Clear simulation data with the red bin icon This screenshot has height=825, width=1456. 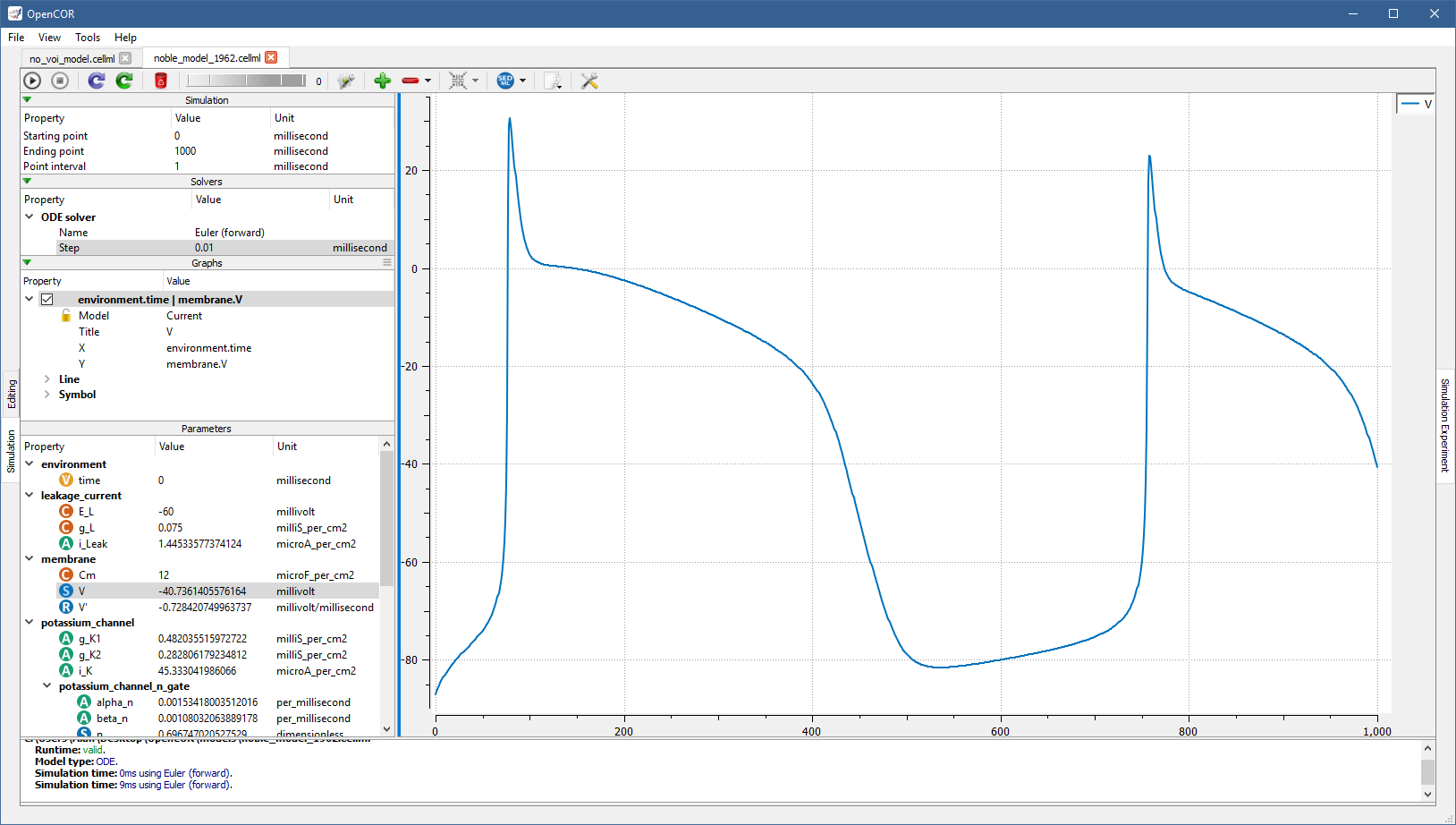pyautogui.click(x=161, y=81)
